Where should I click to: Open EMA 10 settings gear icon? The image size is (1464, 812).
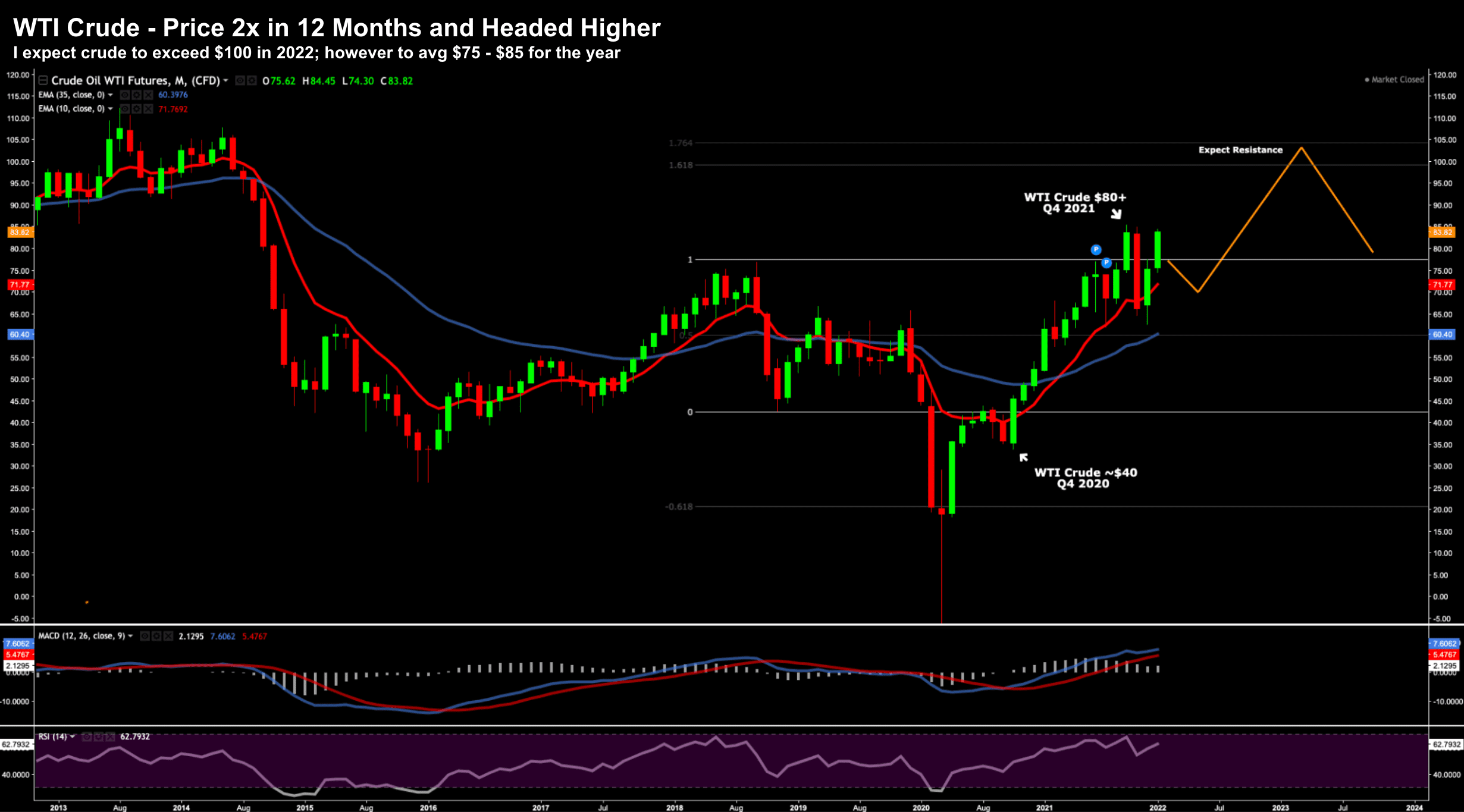click(136, 109)
